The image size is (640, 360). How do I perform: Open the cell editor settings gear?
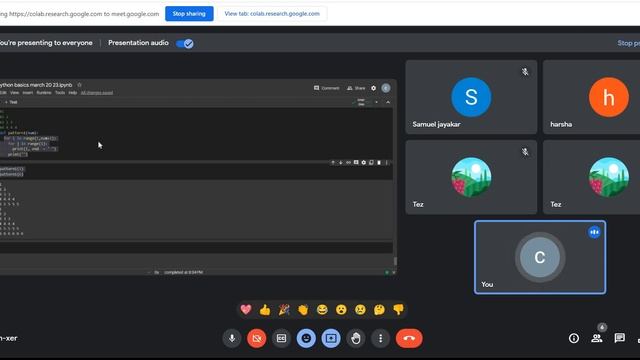pyautogui.click(x=364, y=163)
